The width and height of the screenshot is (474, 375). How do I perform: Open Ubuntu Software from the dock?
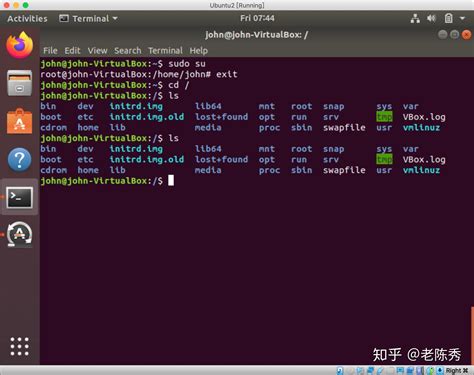tap(20, 121)
